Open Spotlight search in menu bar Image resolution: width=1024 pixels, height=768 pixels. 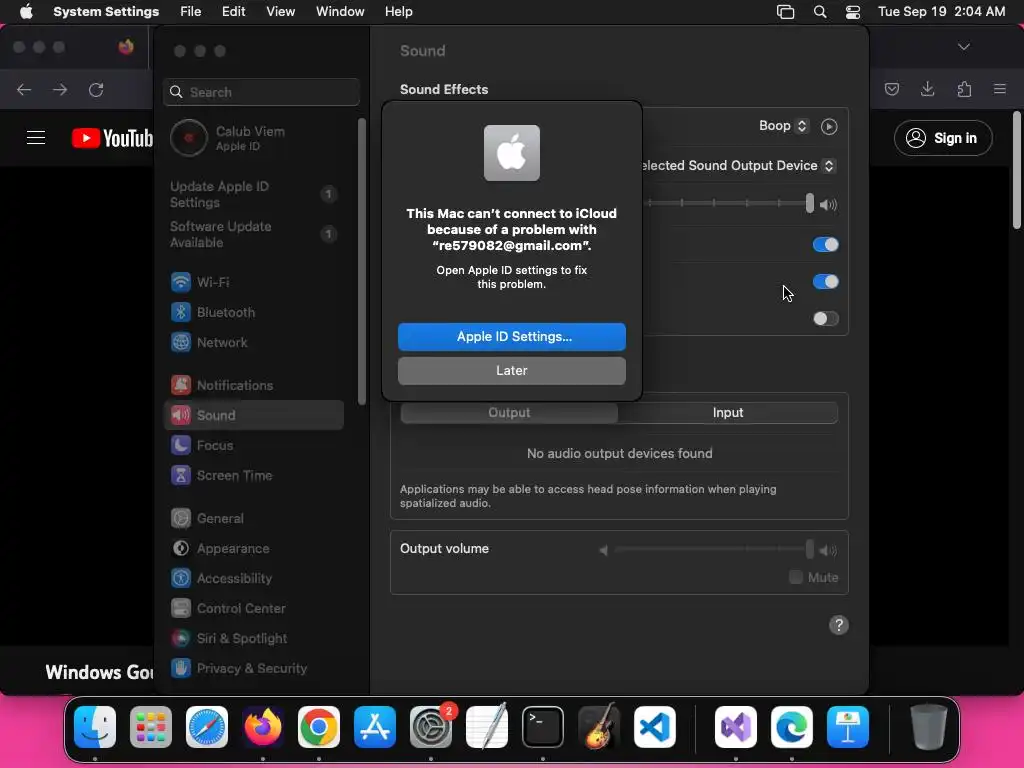click(820, 12)
